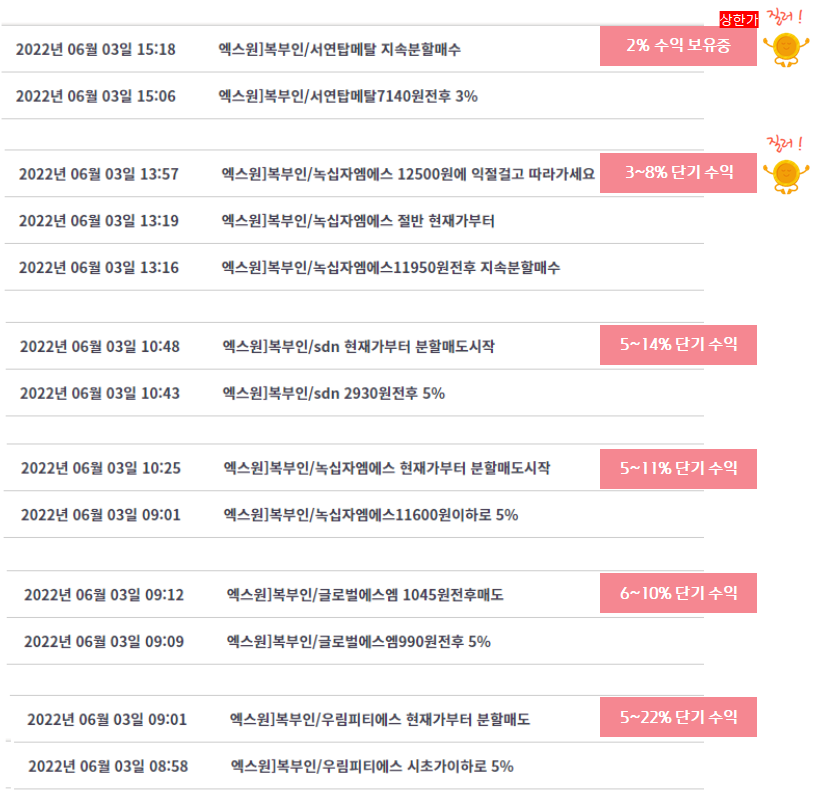Image resolution: width=818 pixels, height=794 pixels.
Task: Click the red 상한가 label
Action: (739, 19)
